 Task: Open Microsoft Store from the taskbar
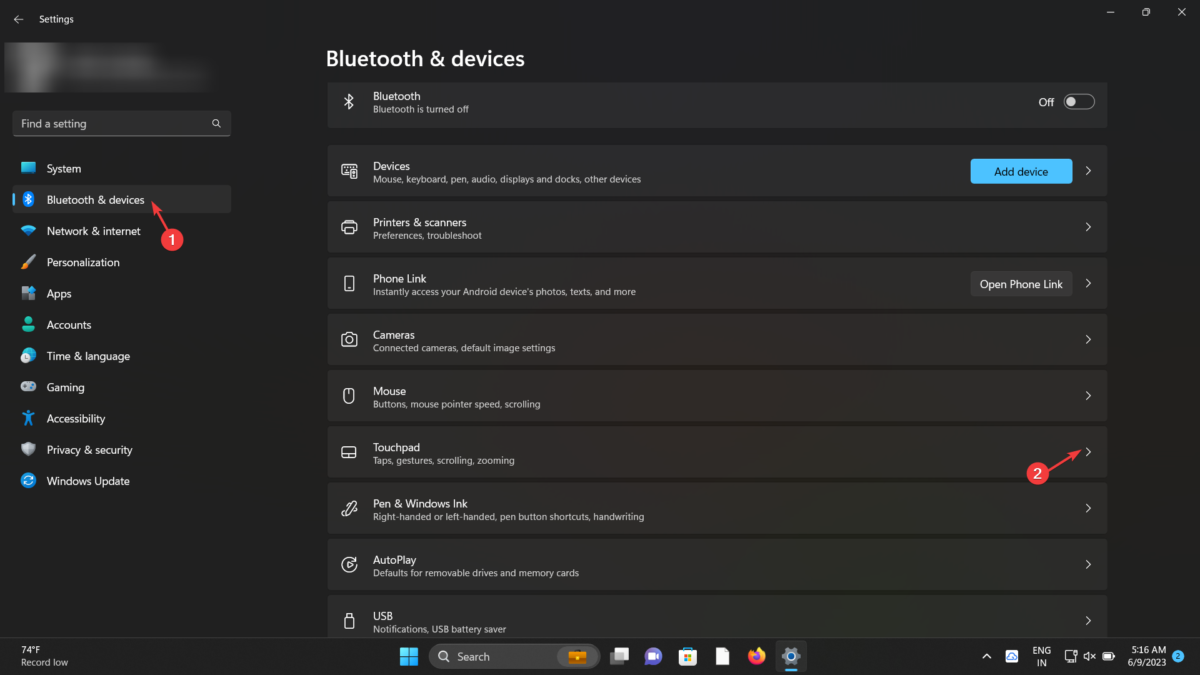[687, 656]
